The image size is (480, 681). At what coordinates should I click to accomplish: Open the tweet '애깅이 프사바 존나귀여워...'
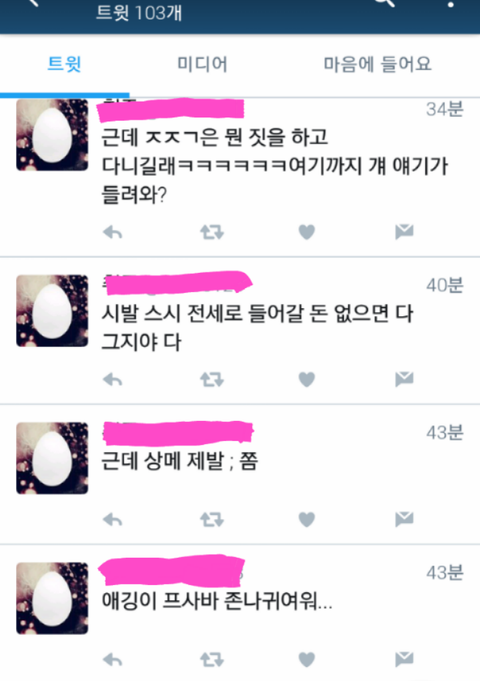tap(217, 602)
